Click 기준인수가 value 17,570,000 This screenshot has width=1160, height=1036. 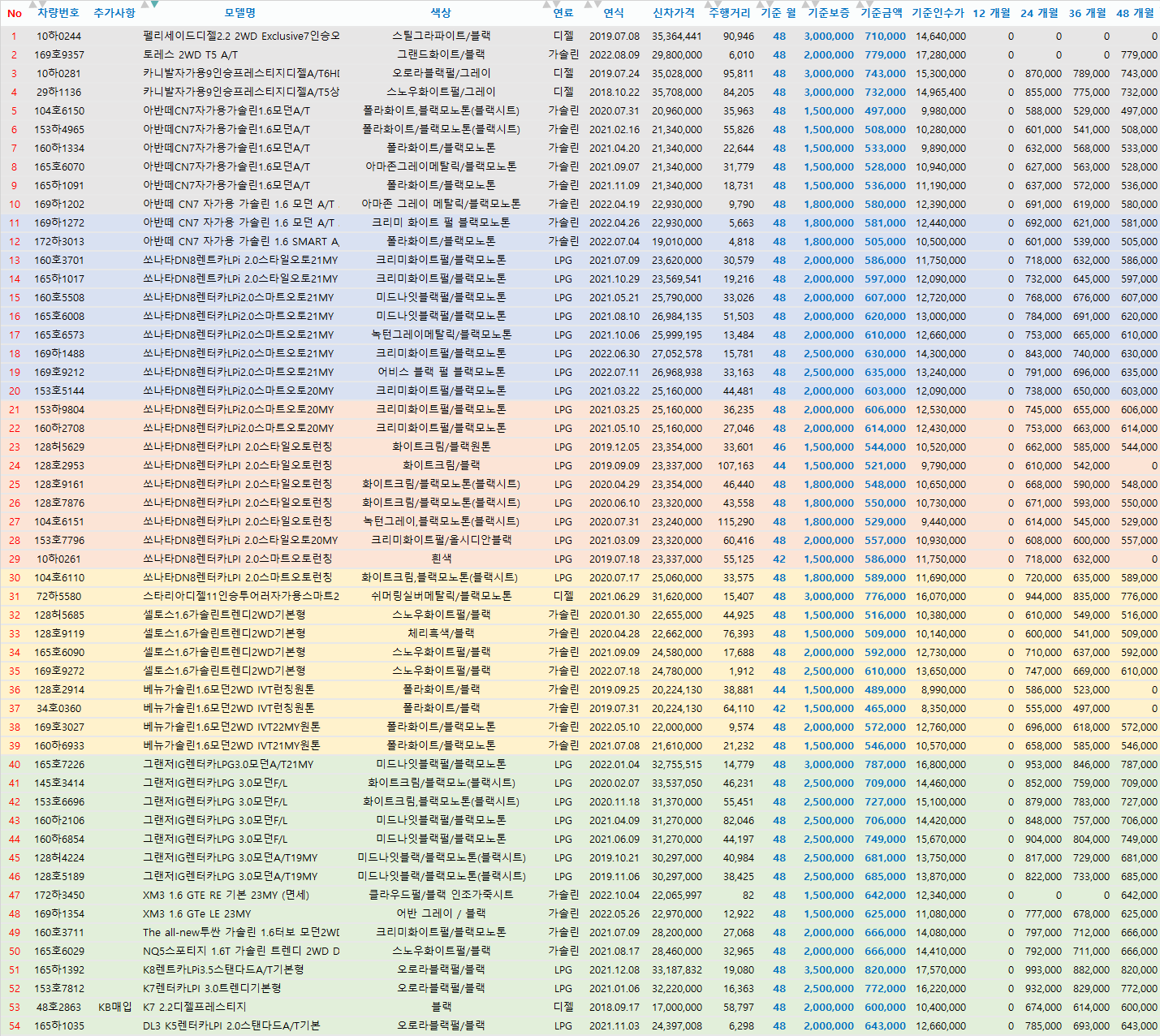[941, 970]
